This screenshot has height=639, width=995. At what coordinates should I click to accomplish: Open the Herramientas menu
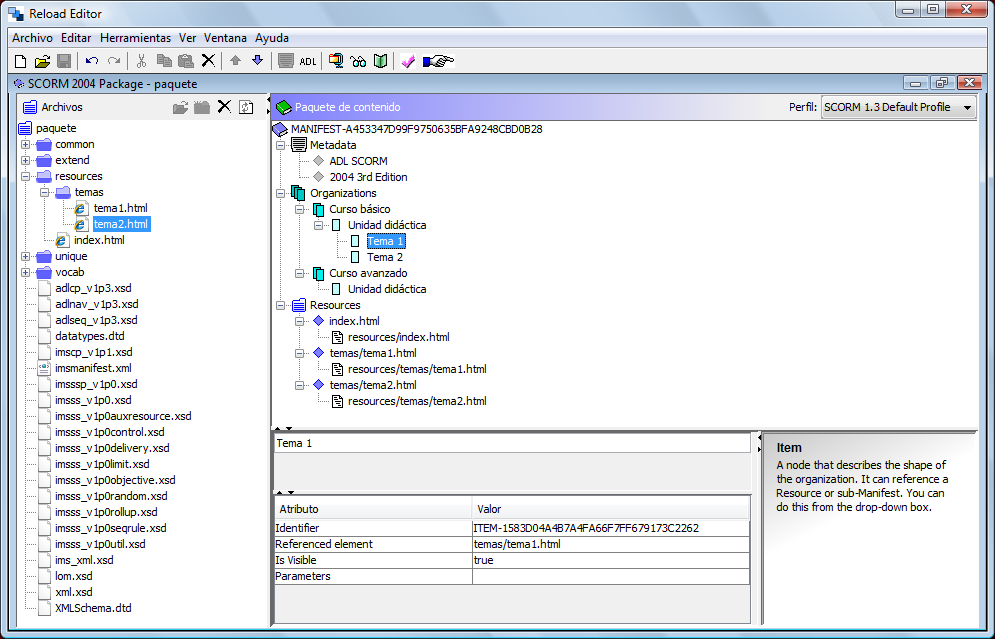135,38
